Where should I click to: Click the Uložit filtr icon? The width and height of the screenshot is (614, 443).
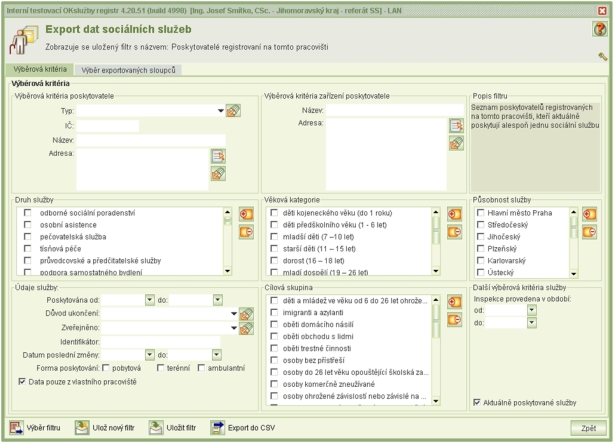click(x=156, y=428)
